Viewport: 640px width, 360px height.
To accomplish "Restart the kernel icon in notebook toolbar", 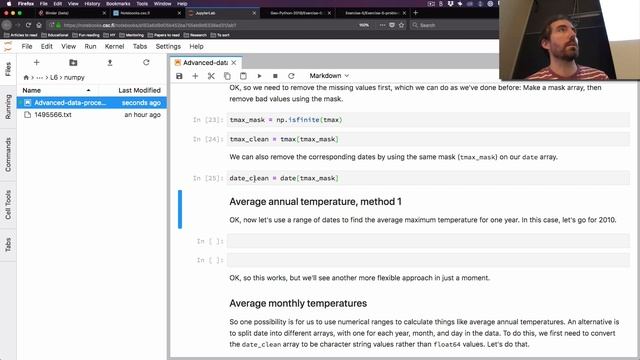I will click(x=291, y=76).
